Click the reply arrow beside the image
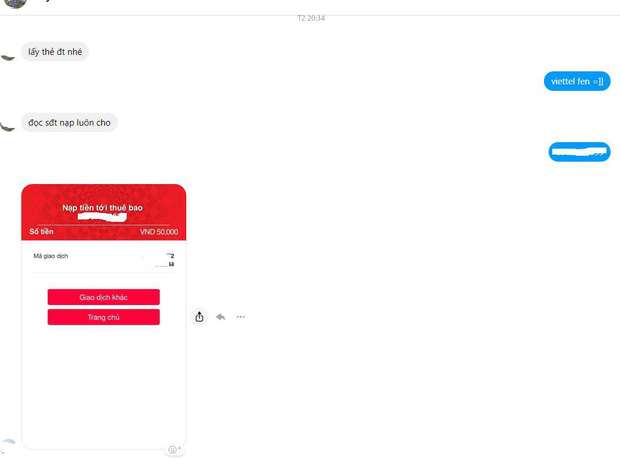Screen dimensions: 620x459 [x=221, y=317]
